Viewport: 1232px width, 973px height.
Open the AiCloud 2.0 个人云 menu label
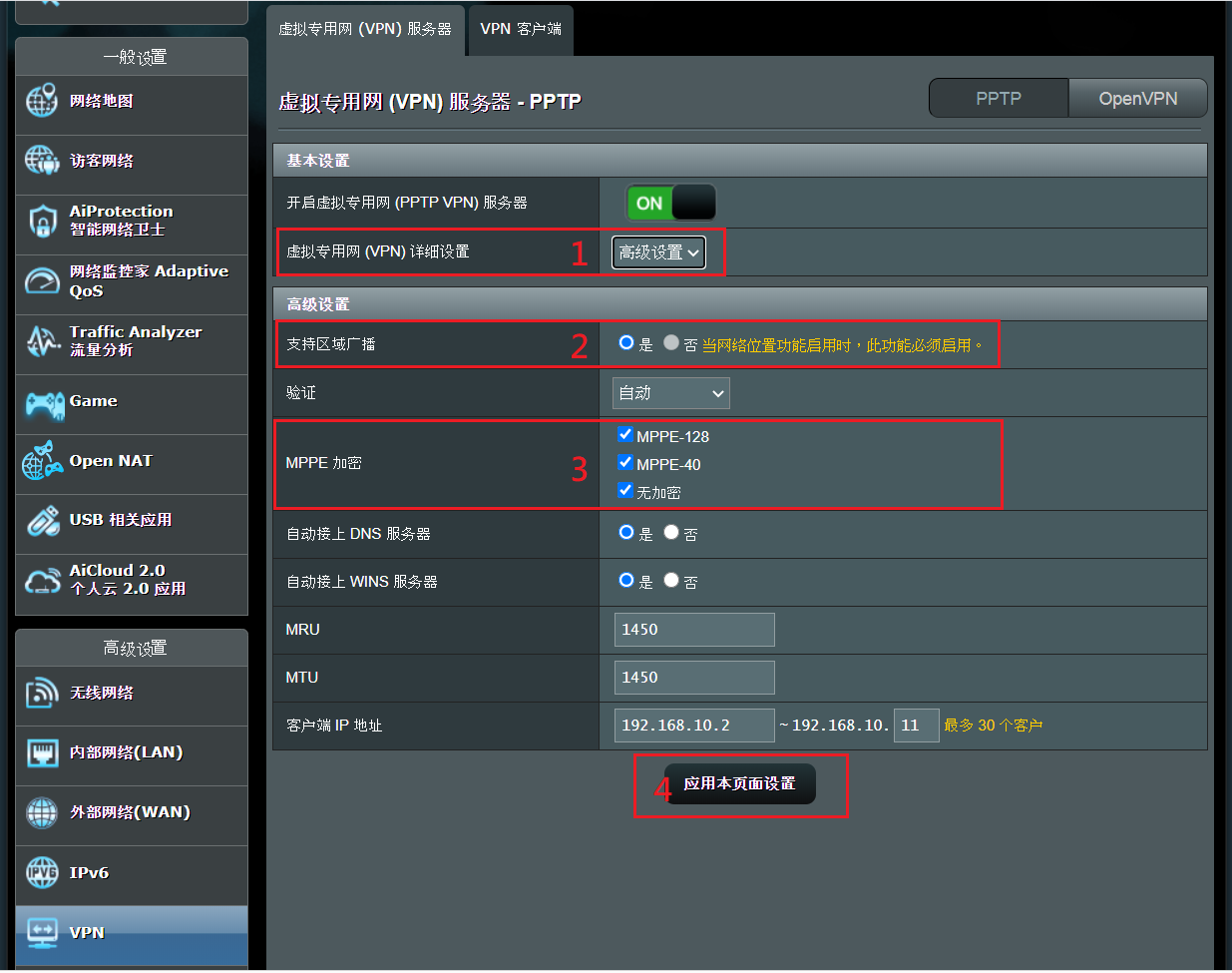[127, 580]
